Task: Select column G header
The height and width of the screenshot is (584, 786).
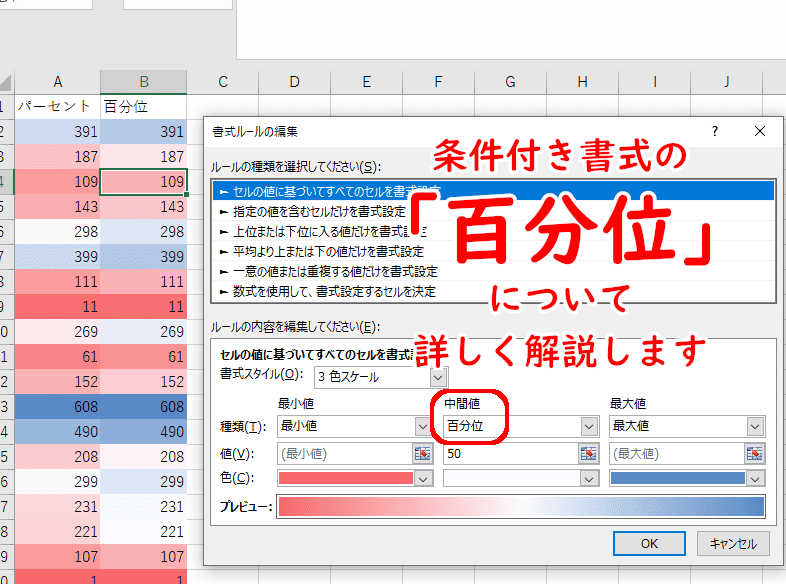Action: pos(510,82)
